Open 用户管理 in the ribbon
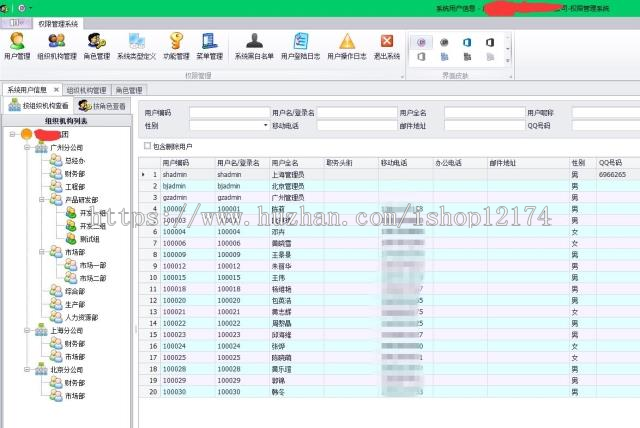Image resolution: width=640 pixels, height=428 pixels. click(17, 46)
